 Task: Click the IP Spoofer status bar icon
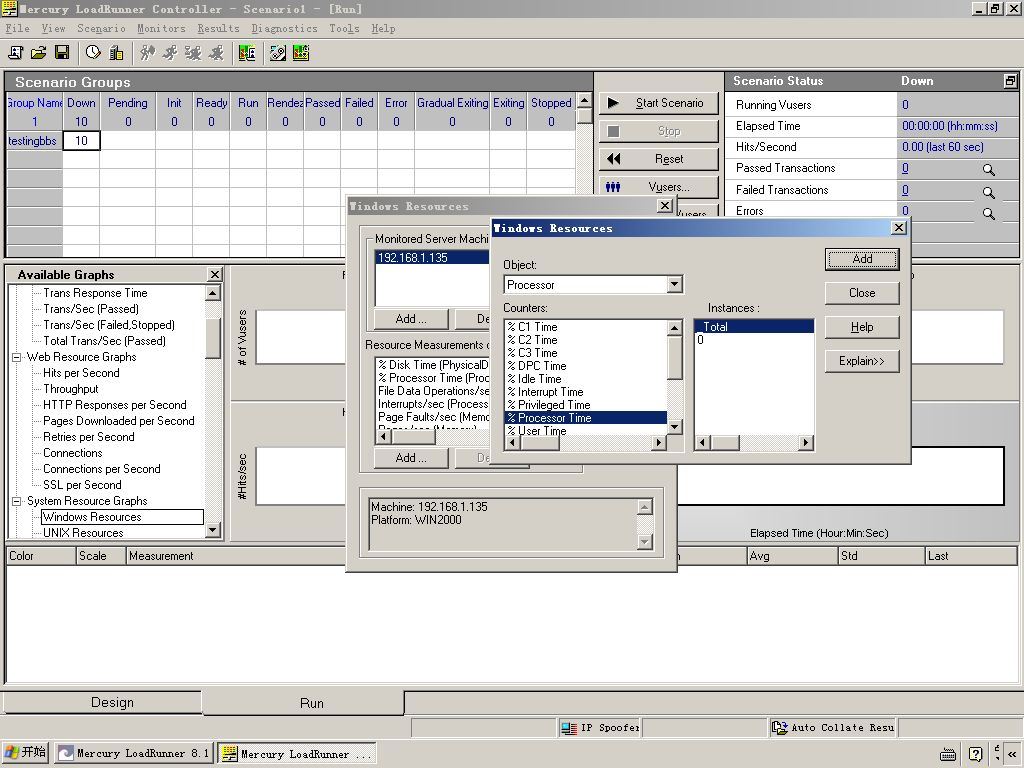569,728
